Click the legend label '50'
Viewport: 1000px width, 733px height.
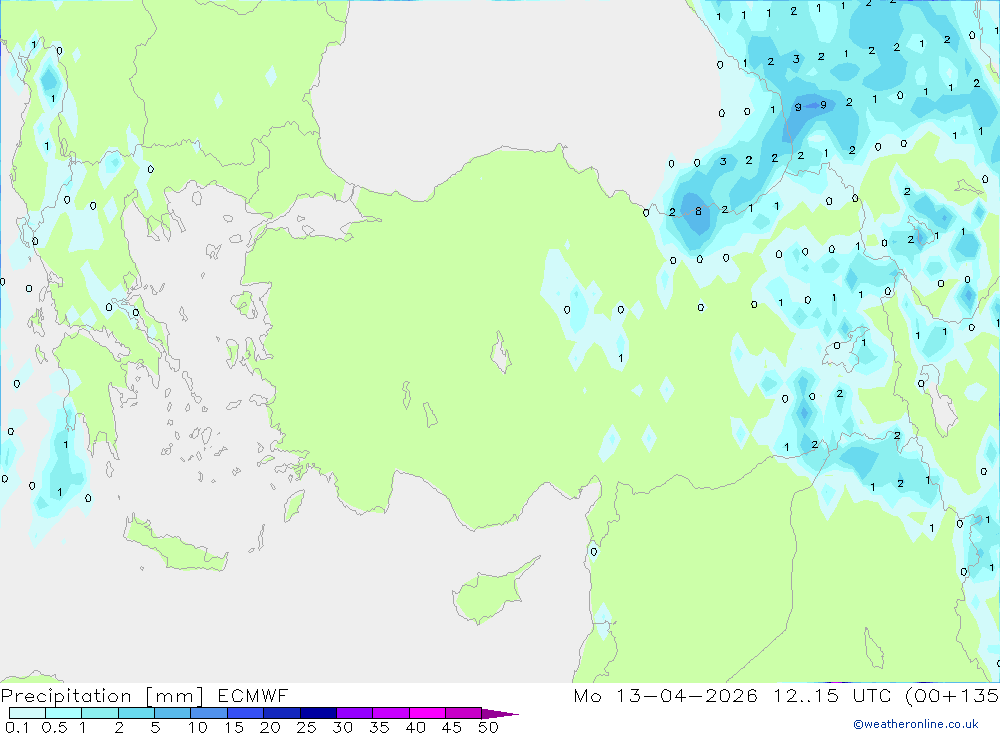click(x=489, y=727)
